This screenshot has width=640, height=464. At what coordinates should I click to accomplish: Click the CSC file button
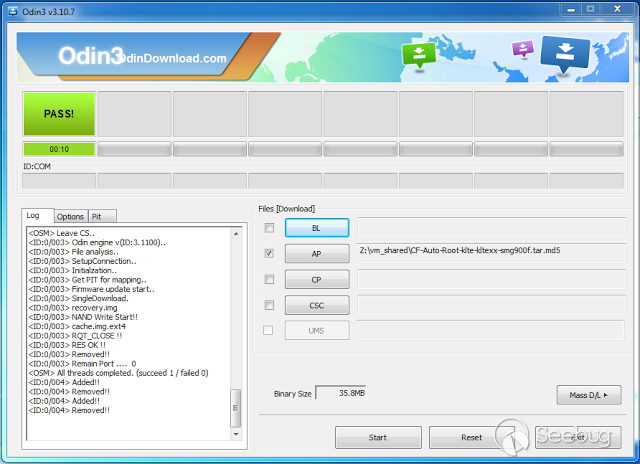click(317, 305)
